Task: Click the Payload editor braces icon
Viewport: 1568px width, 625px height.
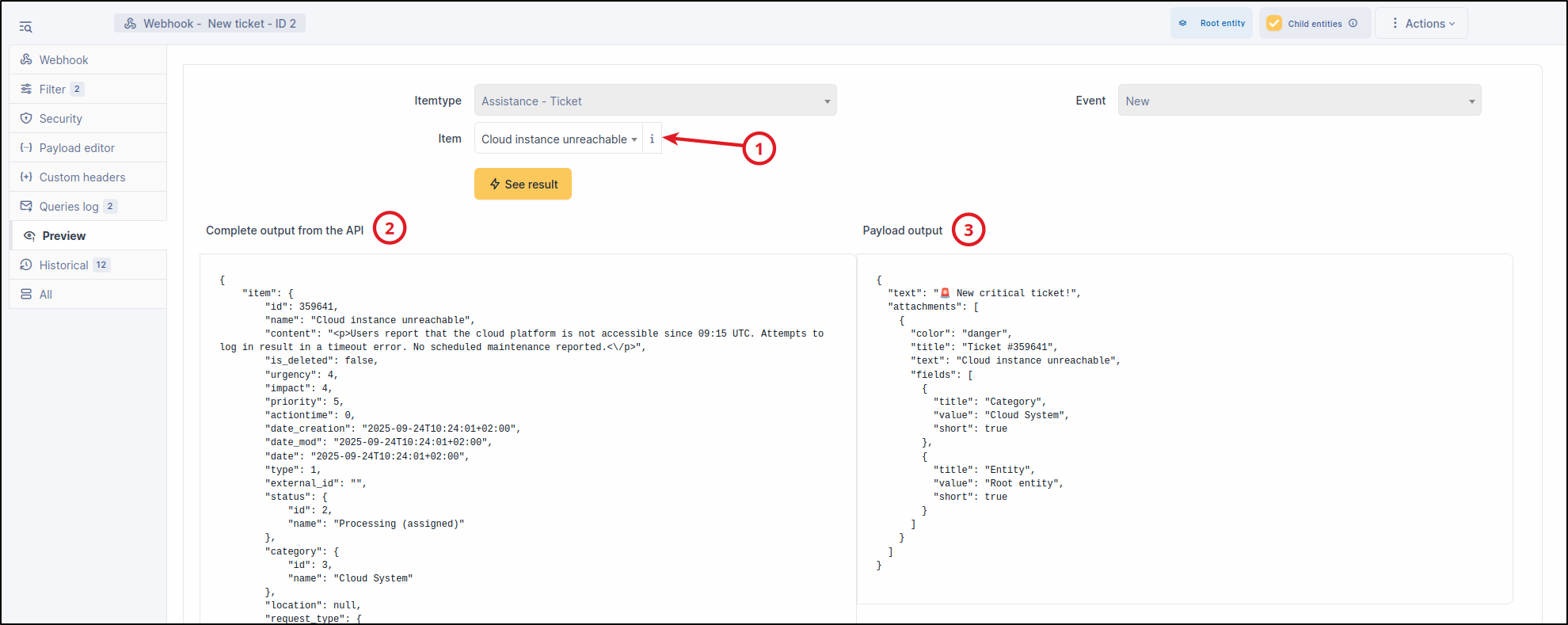Action: 26,147
